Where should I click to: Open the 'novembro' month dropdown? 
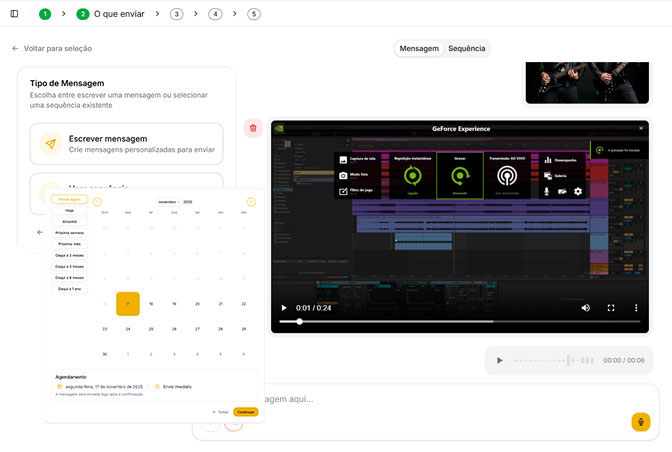click(168, 202)
